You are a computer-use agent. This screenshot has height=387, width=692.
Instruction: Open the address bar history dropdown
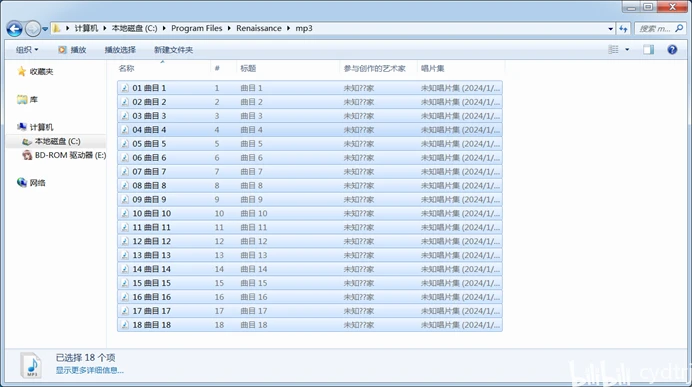pyautogui.click(x=611, y=29)
